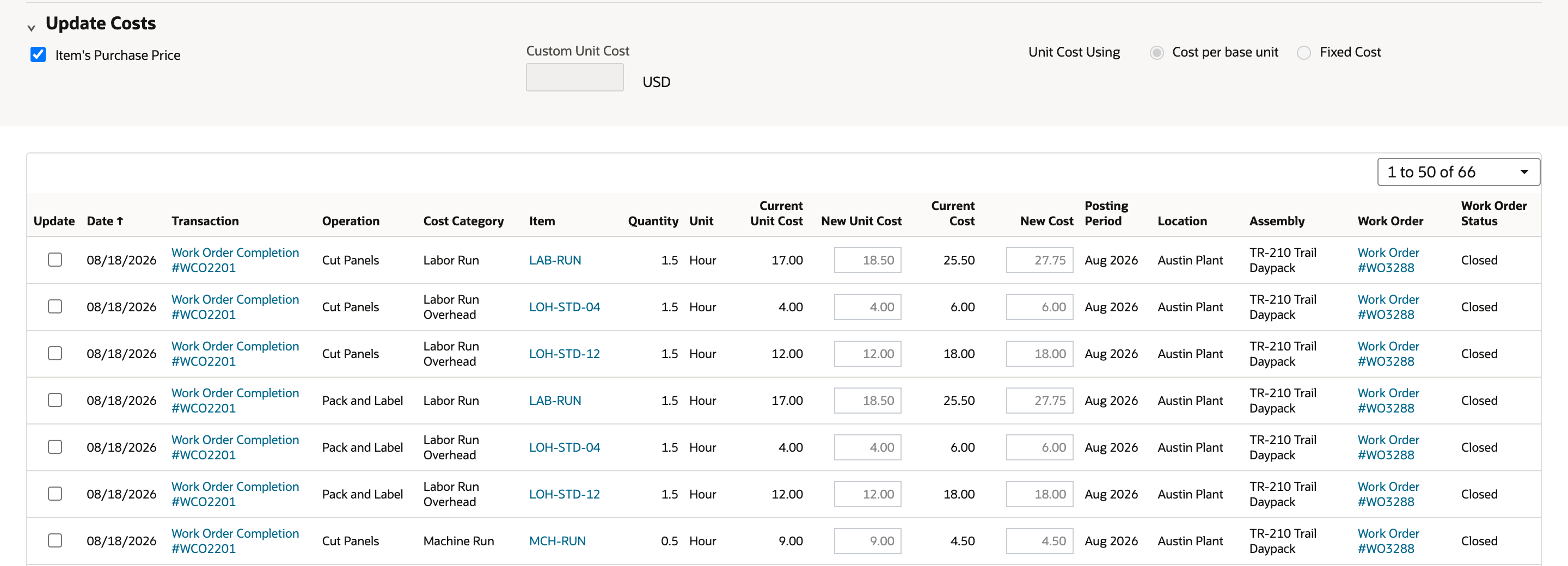Sort by the Date column header
Viewport: 1568px width, 566px height.
tap(105, 221)
